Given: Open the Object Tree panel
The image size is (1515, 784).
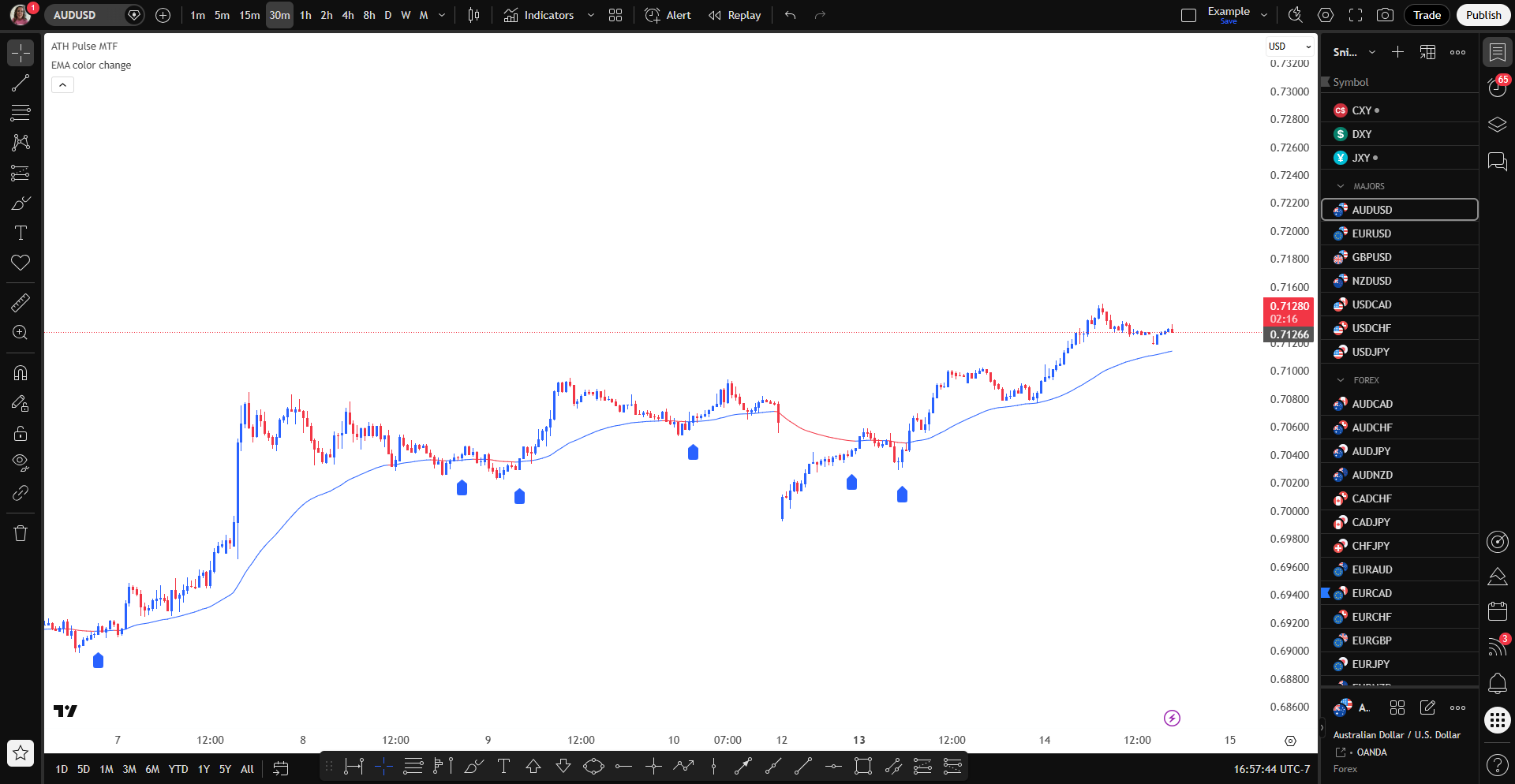Looking at the screenshot, I should point(1497,124).
